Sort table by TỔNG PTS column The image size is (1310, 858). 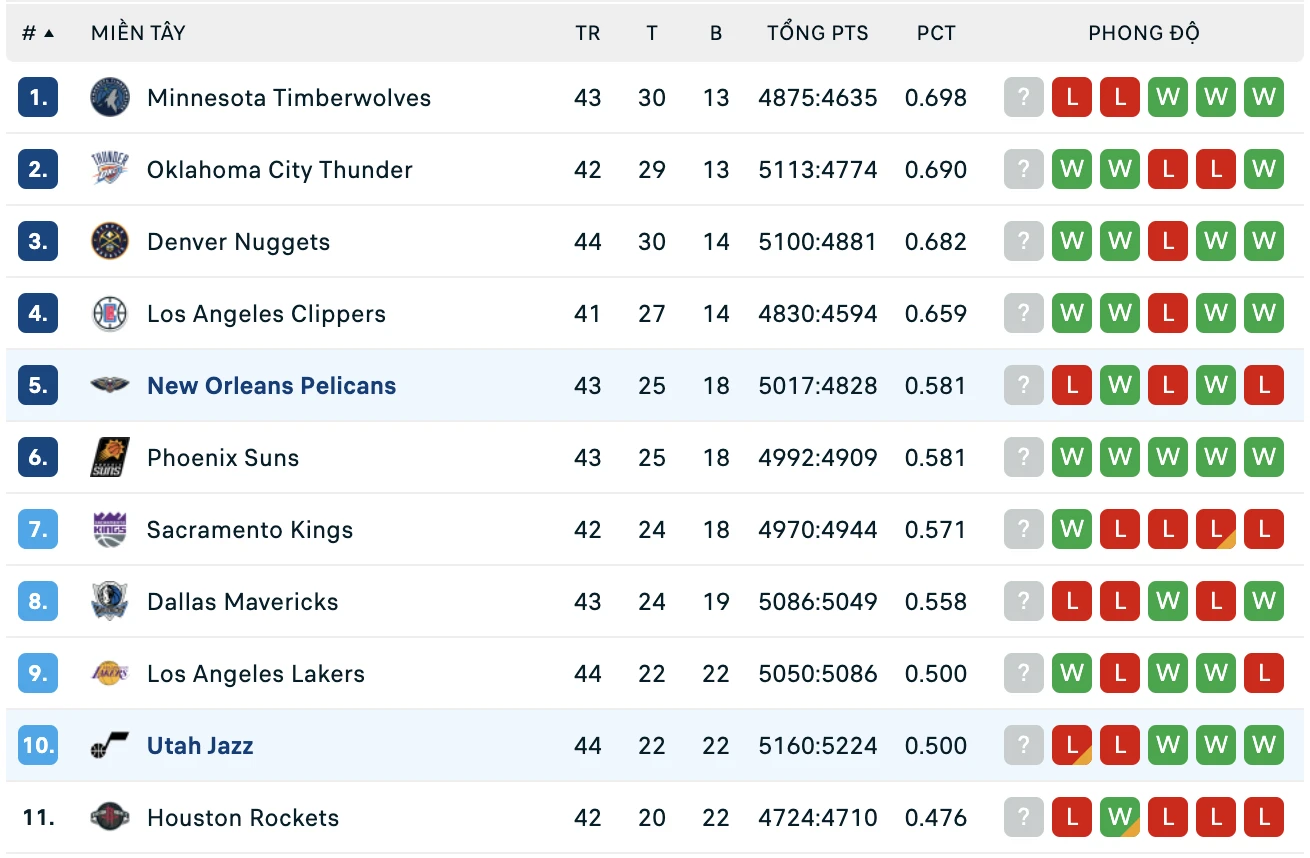point(818,33)
